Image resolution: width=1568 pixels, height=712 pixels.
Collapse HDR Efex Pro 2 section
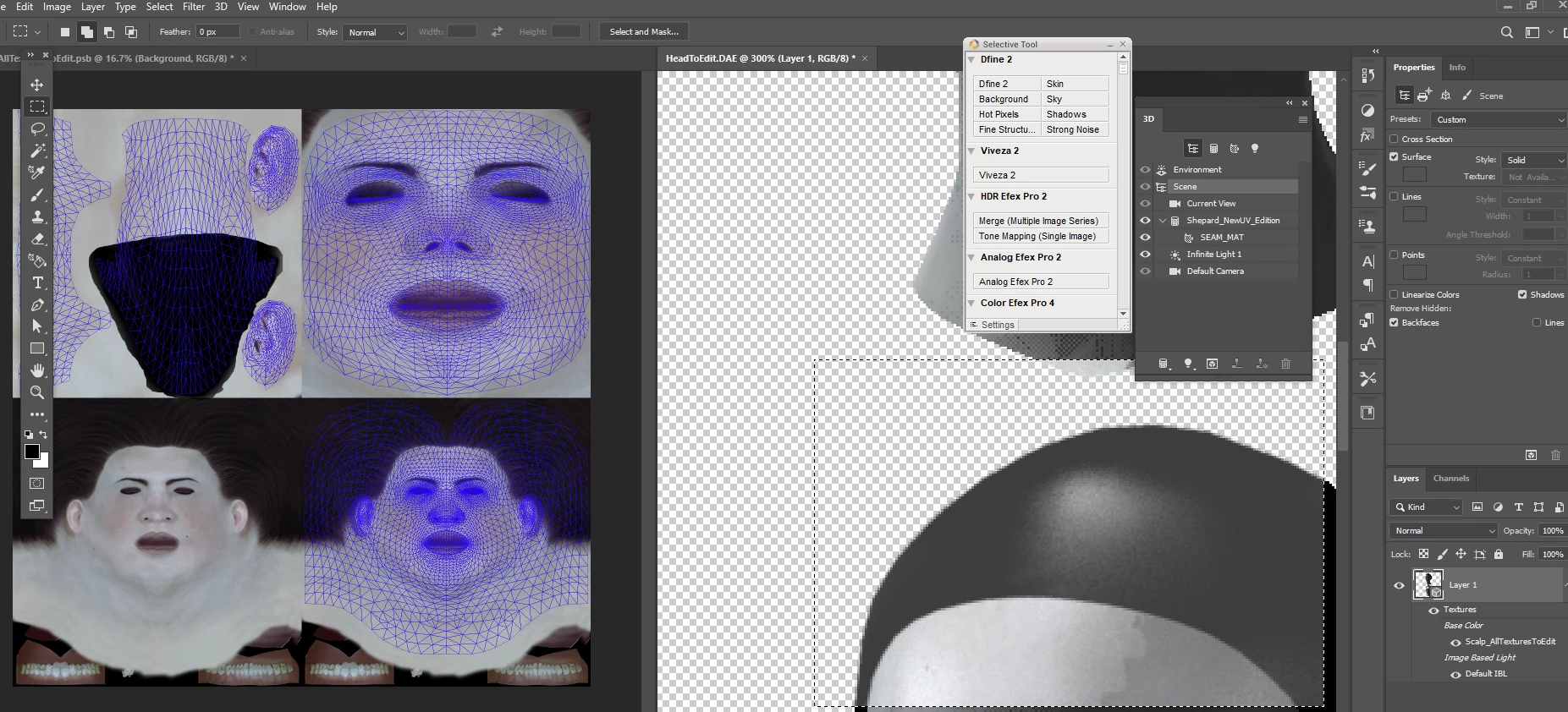point(971,197)
